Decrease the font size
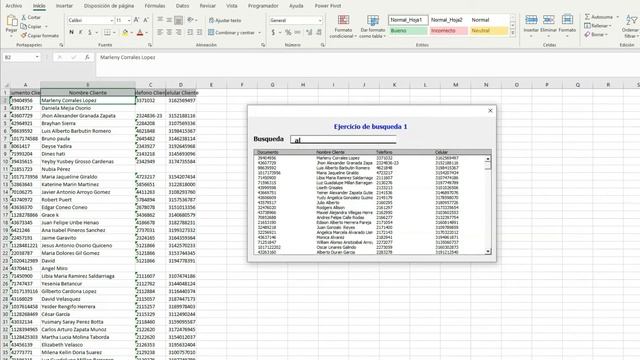 click(x=146, y=20)
